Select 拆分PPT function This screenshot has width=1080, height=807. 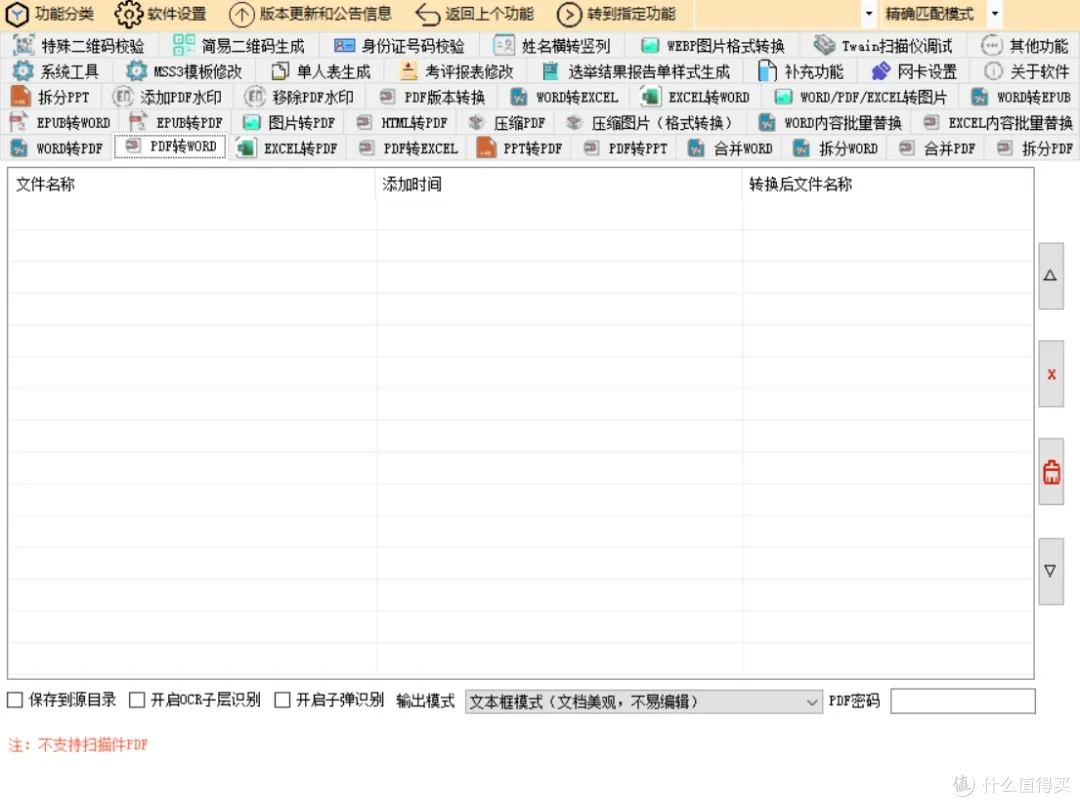51,97
